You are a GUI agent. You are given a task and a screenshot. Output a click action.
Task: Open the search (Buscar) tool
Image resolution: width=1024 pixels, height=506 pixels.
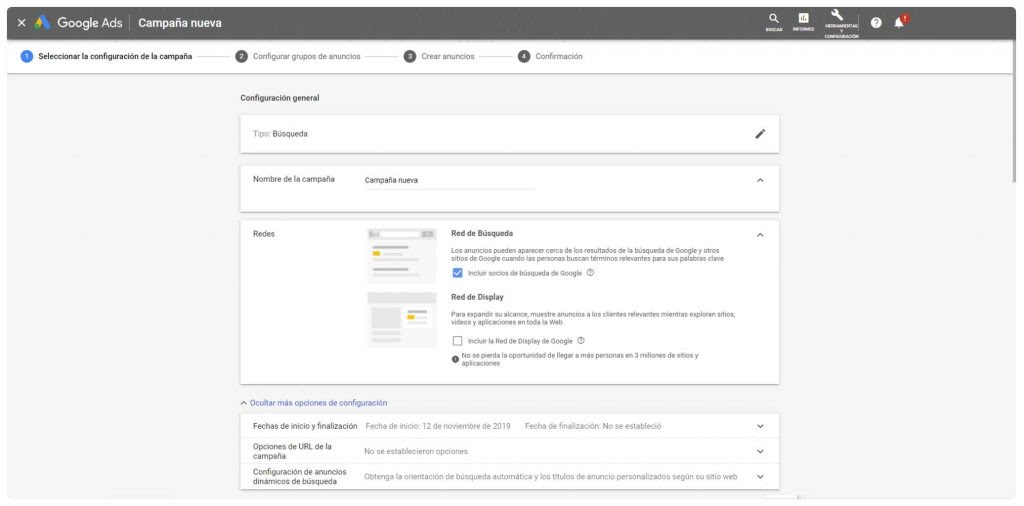pos(774,22)
